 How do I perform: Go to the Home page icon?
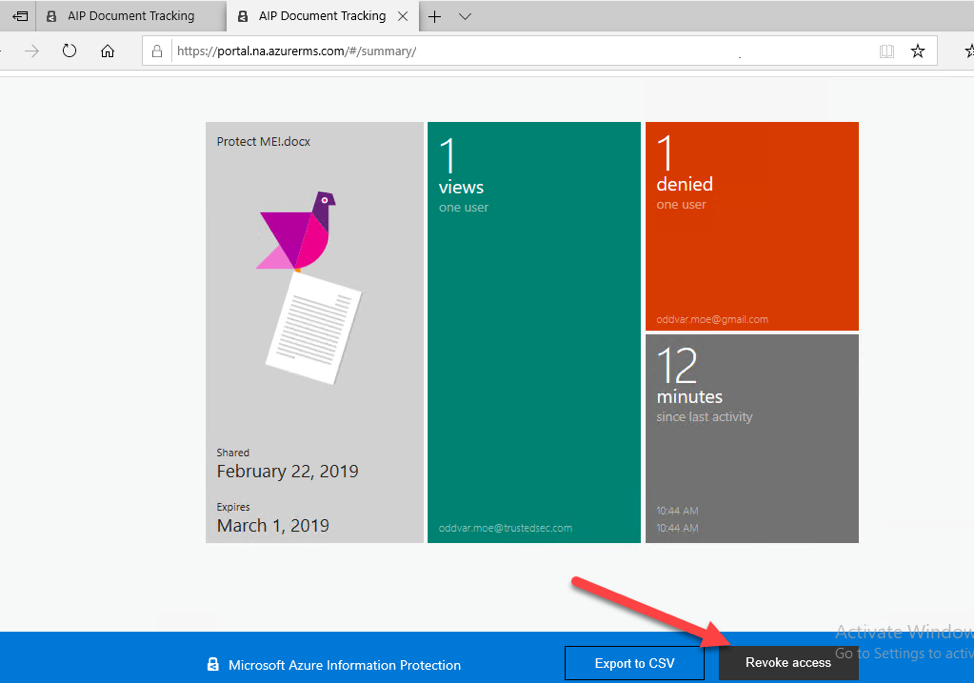[107, 51]
